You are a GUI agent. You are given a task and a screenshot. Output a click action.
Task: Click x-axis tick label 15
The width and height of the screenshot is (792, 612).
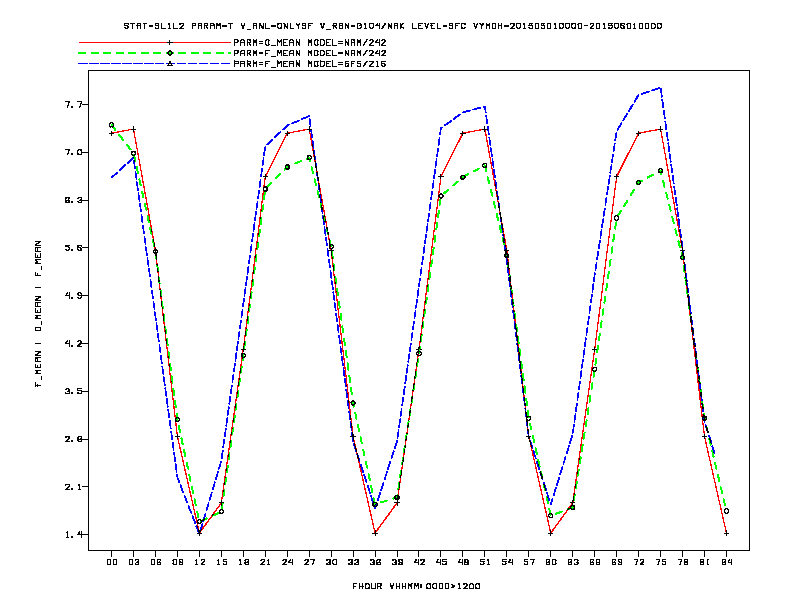[221, 562]
